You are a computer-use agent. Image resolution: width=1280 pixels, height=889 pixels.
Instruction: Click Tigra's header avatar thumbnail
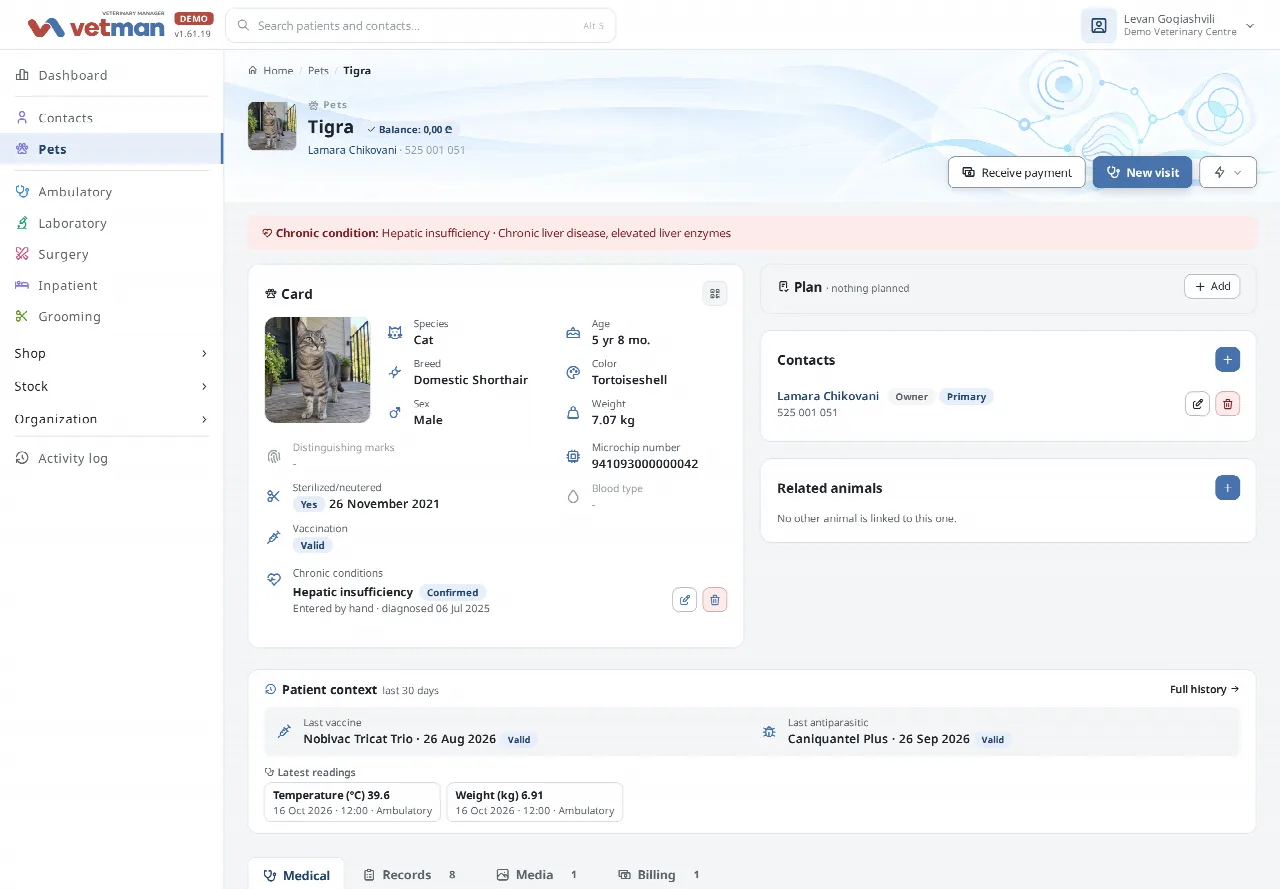pos(272,126)
